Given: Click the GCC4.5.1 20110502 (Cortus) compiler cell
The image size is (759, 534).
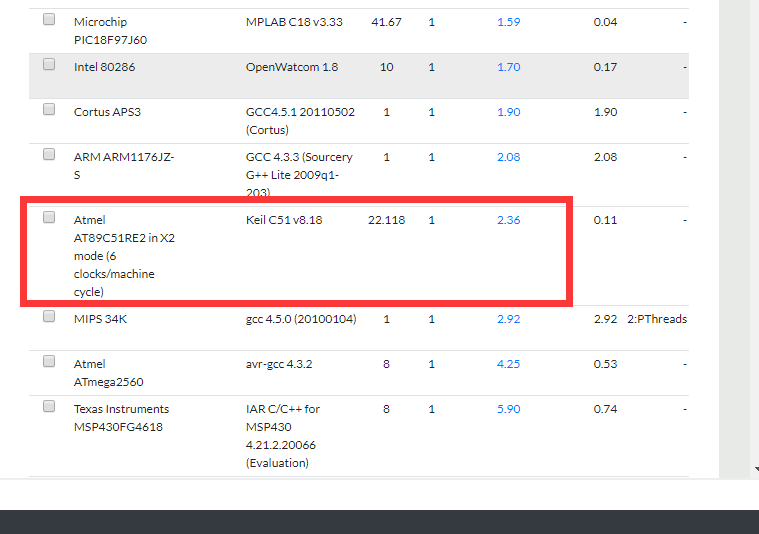Looking at the screenshot, I should (x=300, y=121).
